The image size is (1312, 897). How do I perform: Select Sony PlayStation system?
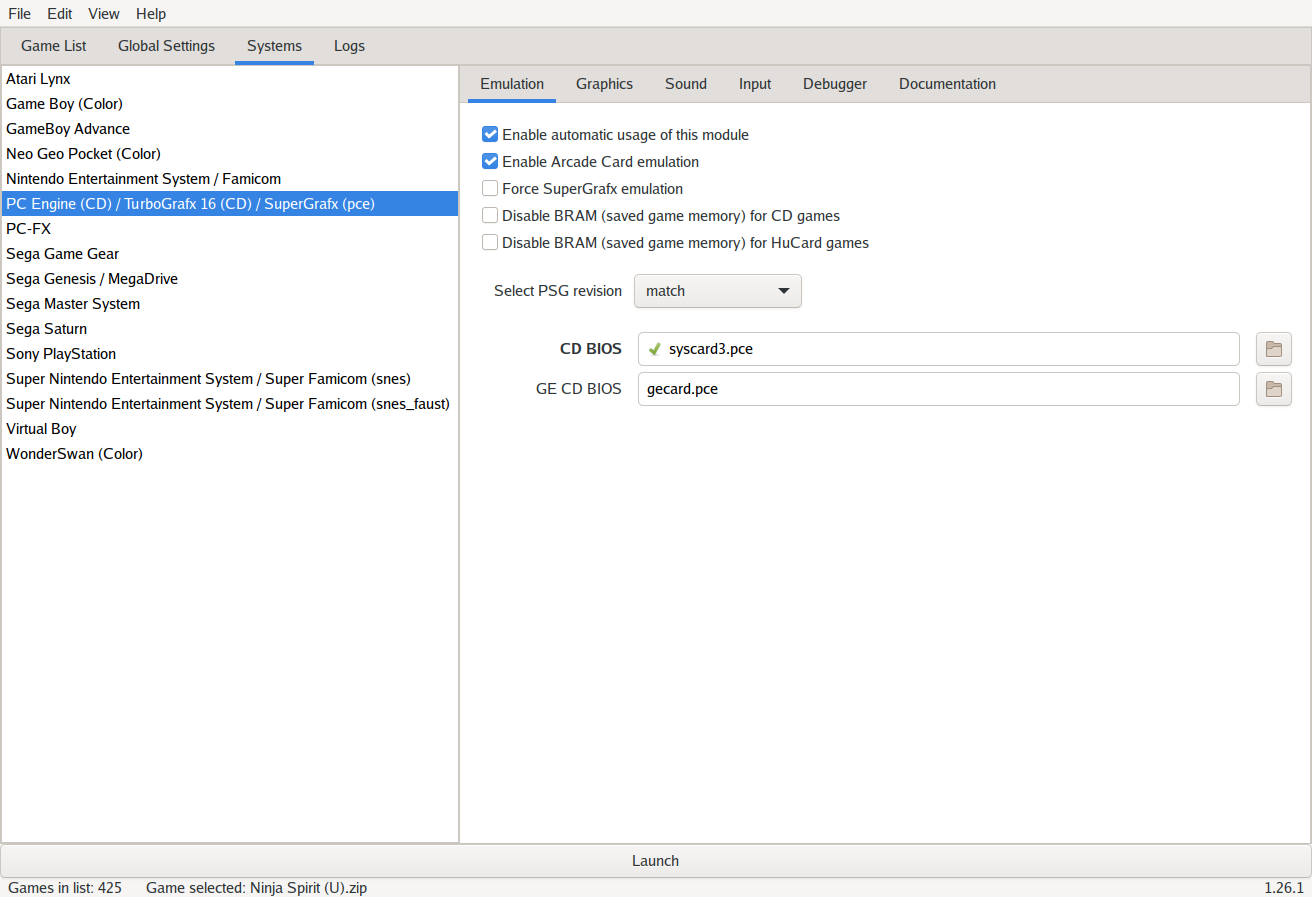[230, 354]
